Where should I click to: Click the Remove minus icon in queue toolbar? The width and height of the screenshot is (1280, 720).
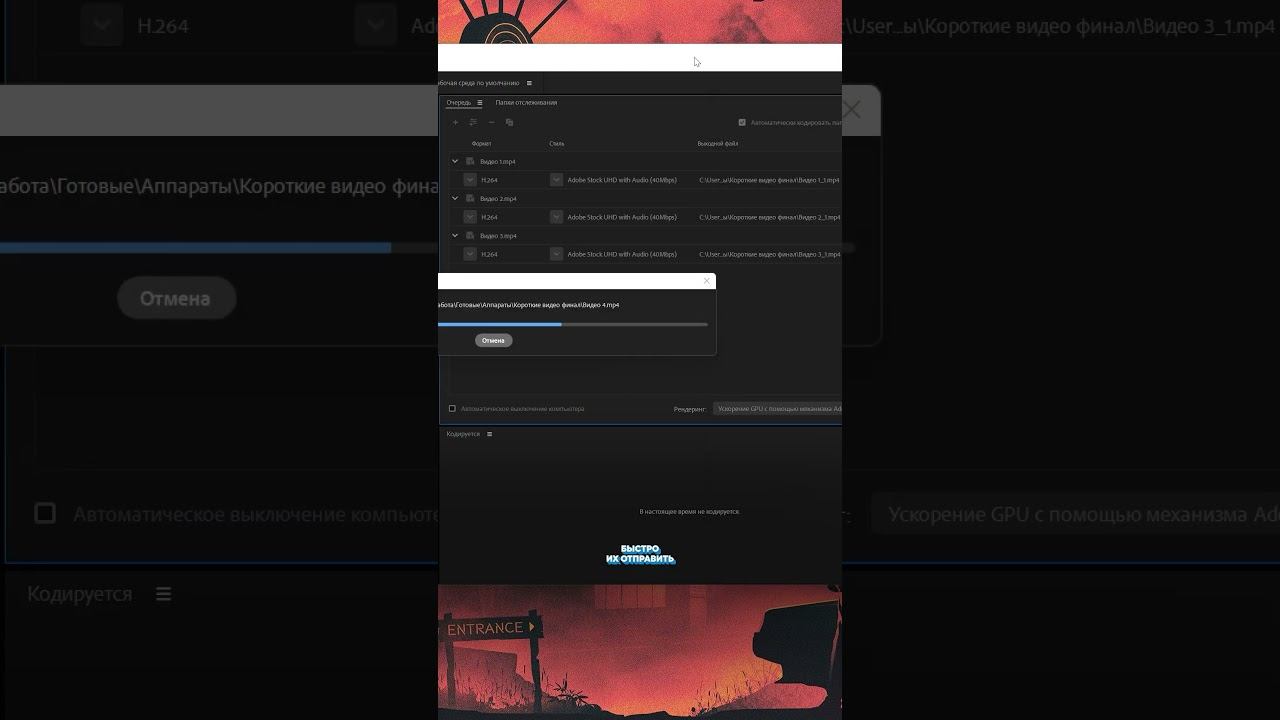(491, 122)
